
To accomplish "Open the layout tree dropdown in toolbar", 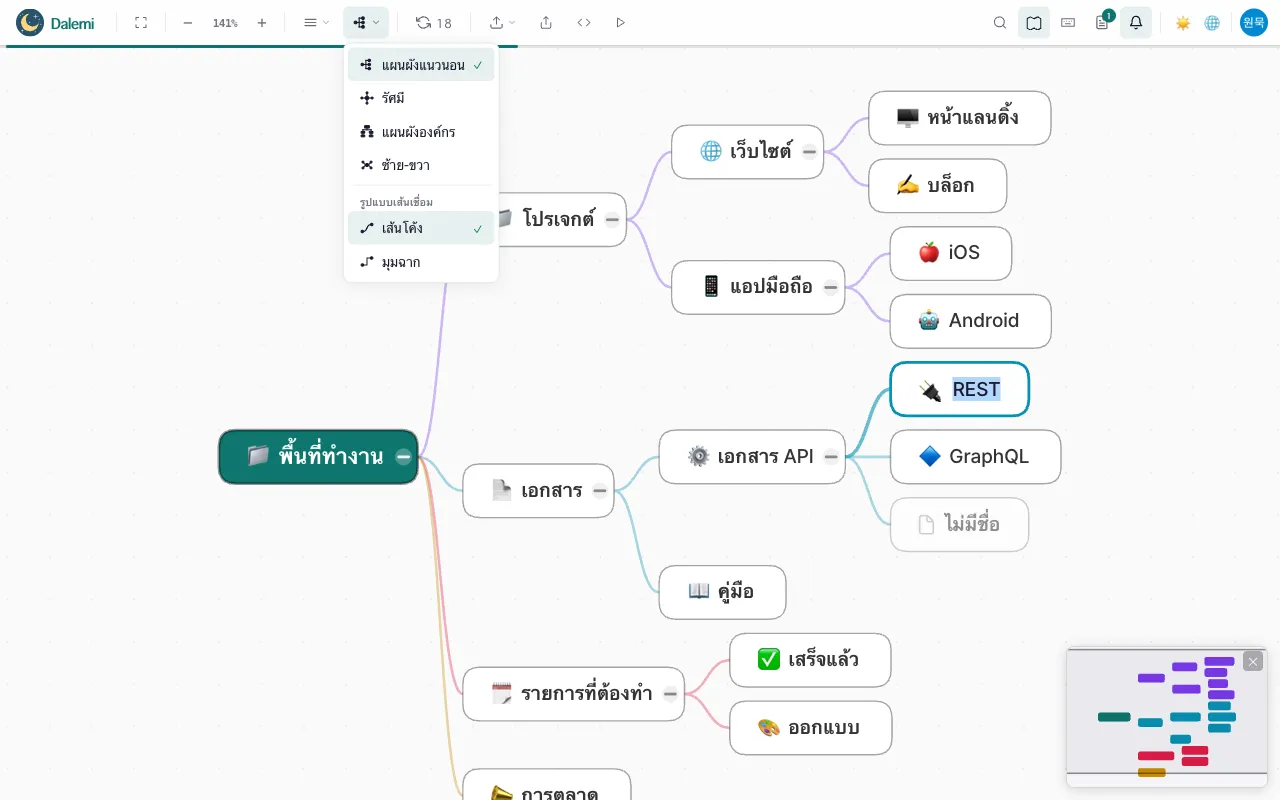I will pyautogui.click(x=366, y=23).
